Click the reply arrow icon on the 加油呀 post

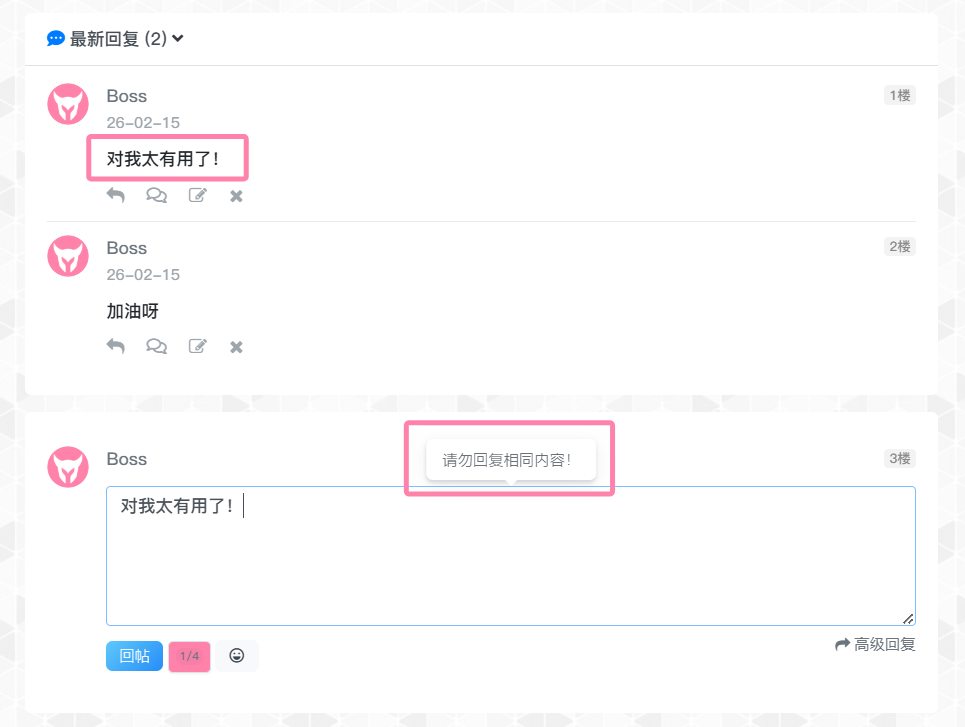pyautogui.click(x=116, y=347)
